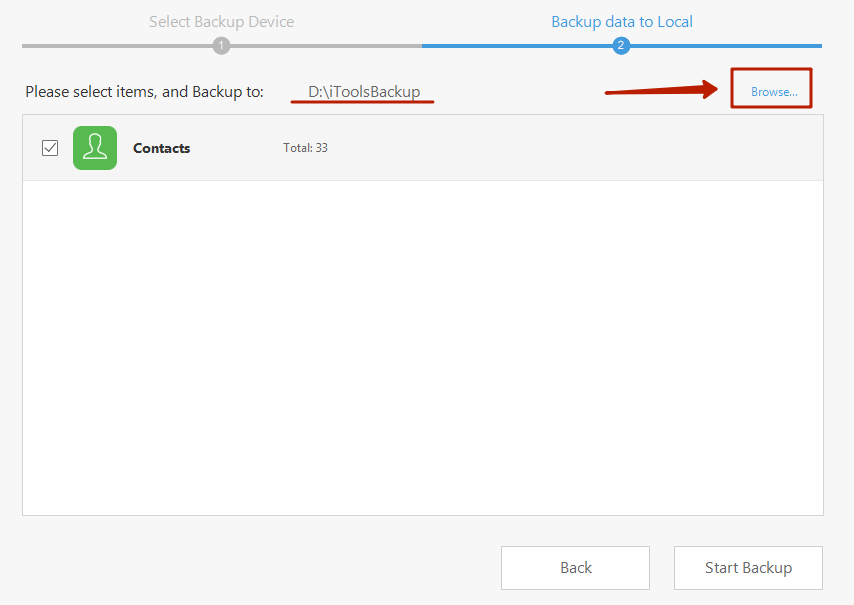Select the Contacts row in the list
The image size is (854, 605).
click(x=550, y=148)
